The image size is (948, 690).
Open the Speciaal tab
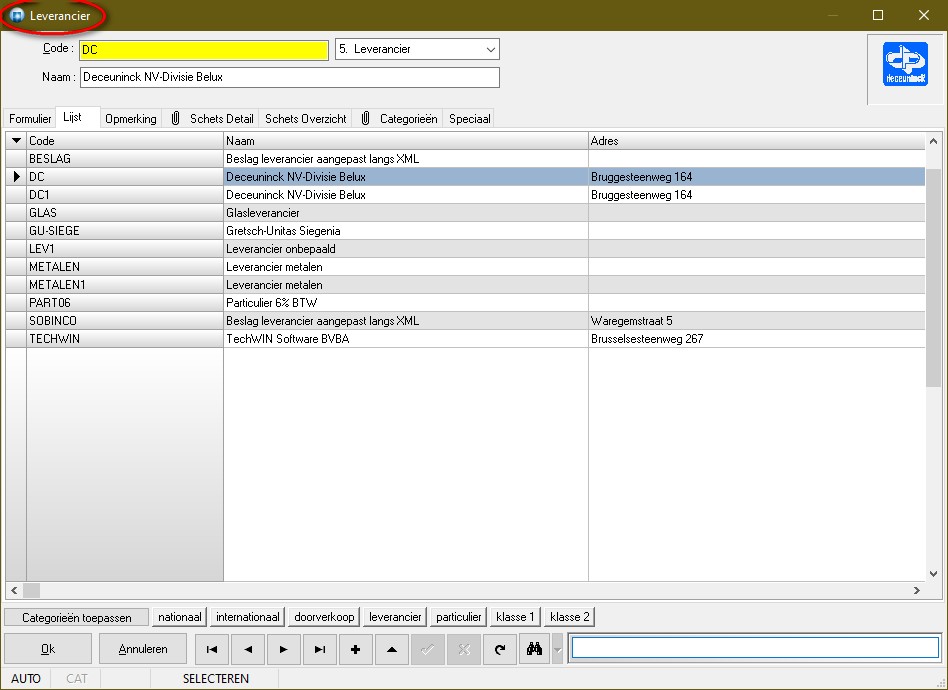point(470,119)
